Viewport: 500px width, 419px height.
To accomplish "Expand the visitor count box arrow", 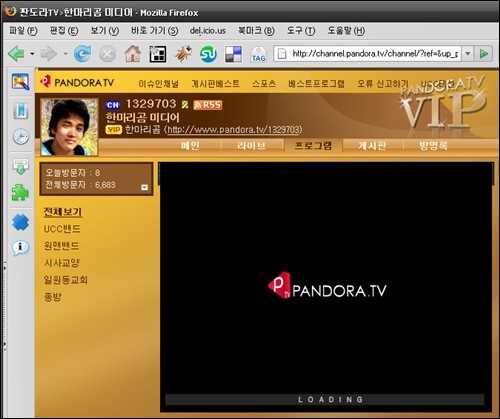I will (144, 187).
